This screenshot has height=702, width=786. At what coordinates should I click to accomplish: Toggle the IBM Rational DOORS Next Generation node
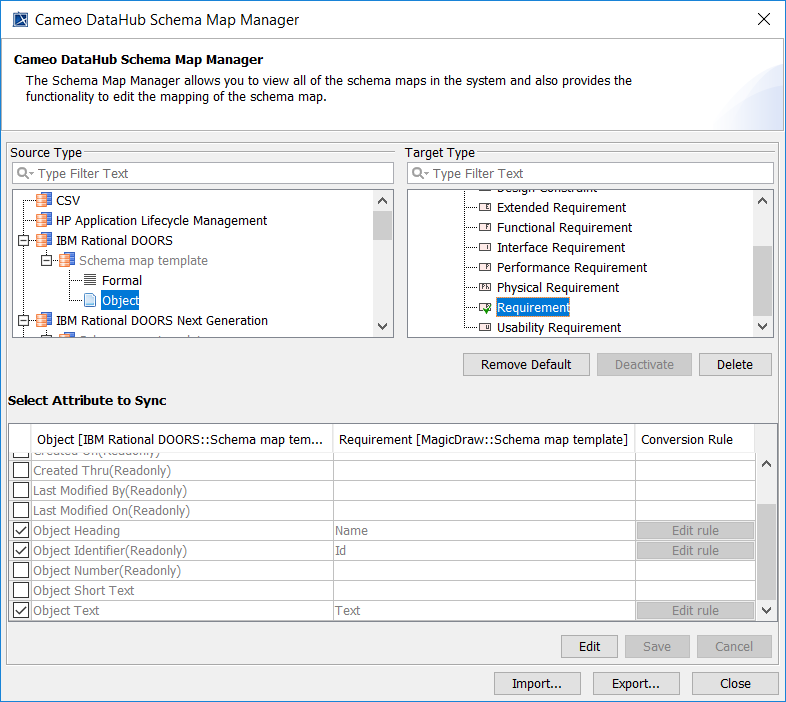(x=23, y=320)
